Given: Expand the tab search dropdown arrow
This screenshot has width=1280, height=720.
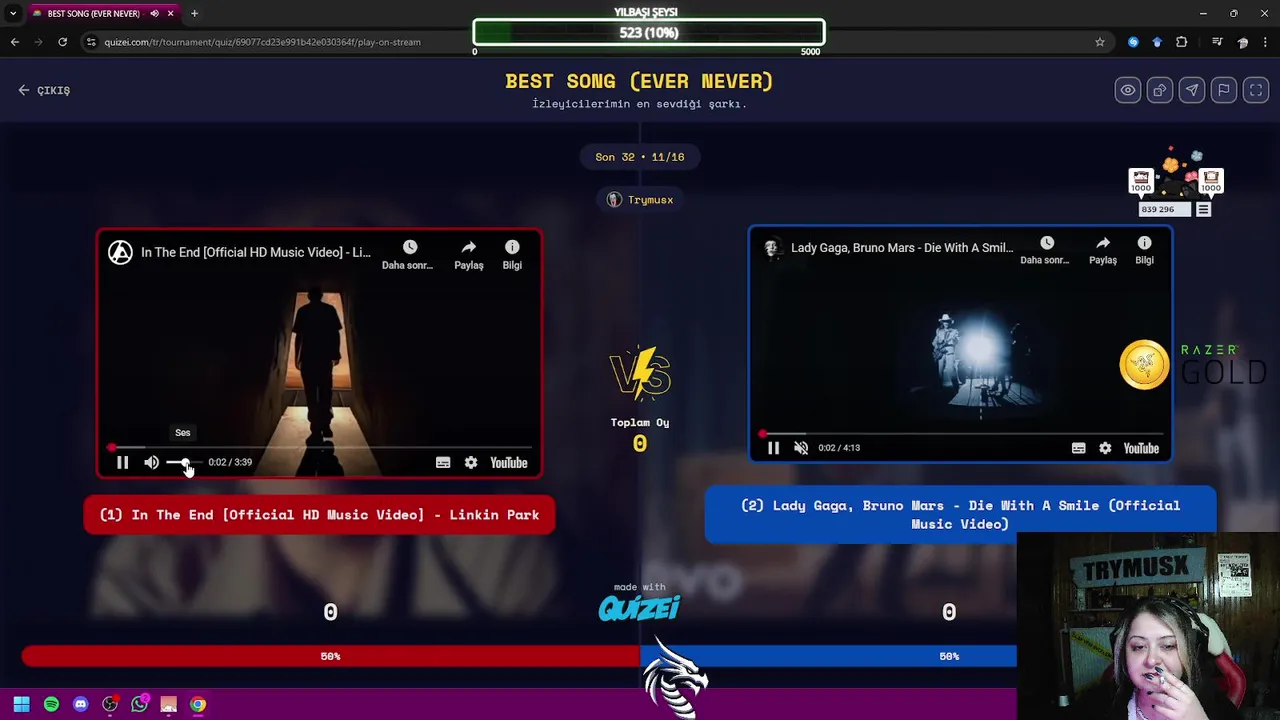Looking at the screenshot, I should coord(12,14).
